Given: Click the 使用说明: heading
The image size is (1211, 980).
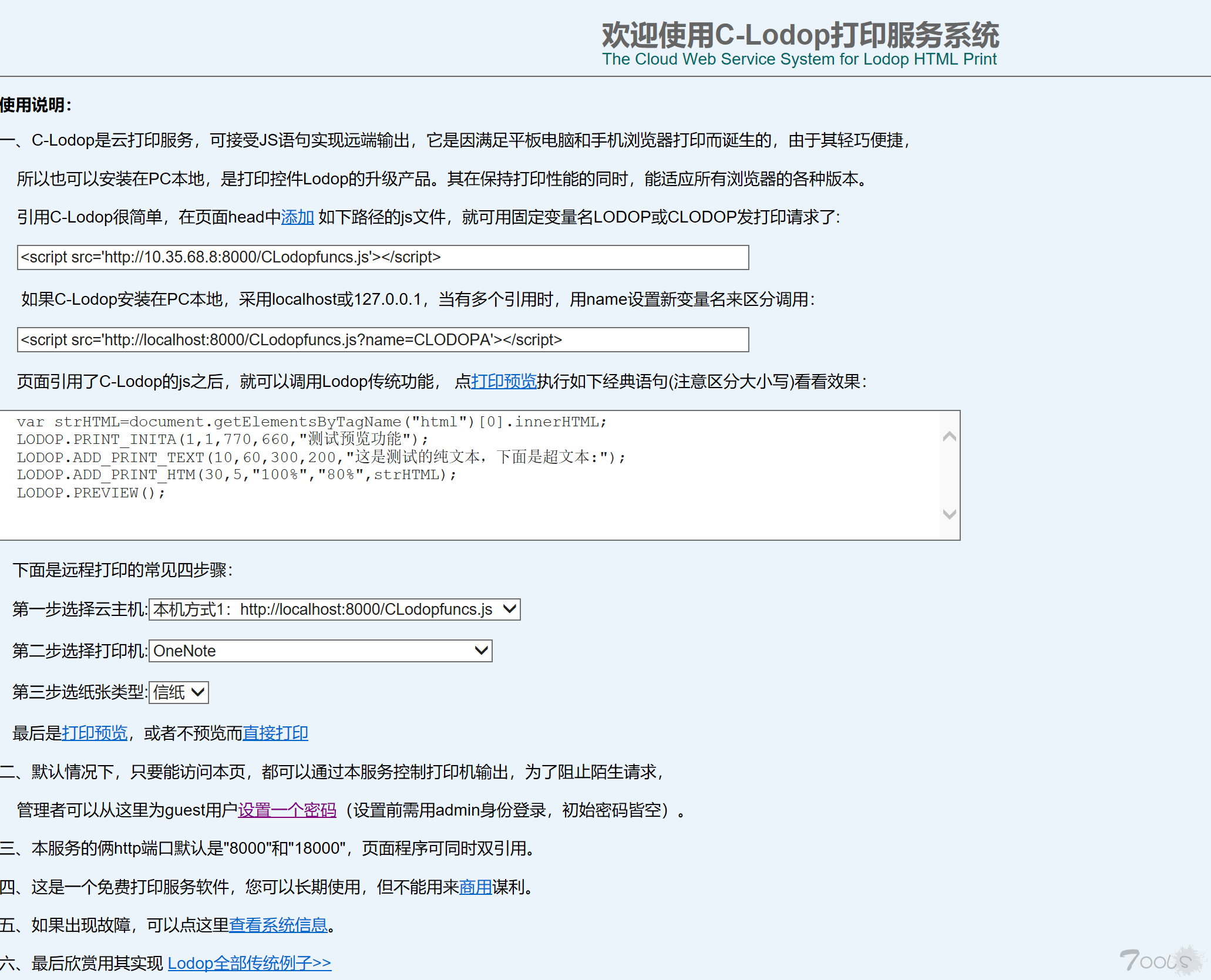Looking at the screenshot, I should [36, 105].
